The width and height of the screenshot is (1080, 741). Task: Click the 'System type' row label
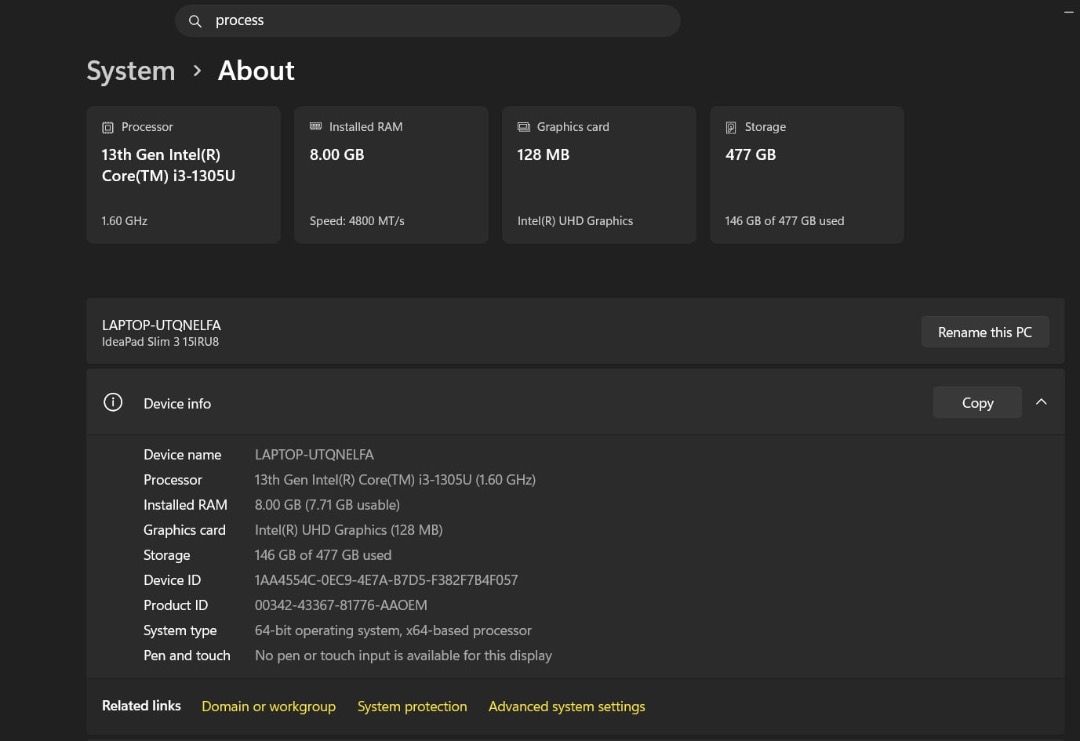180,631
